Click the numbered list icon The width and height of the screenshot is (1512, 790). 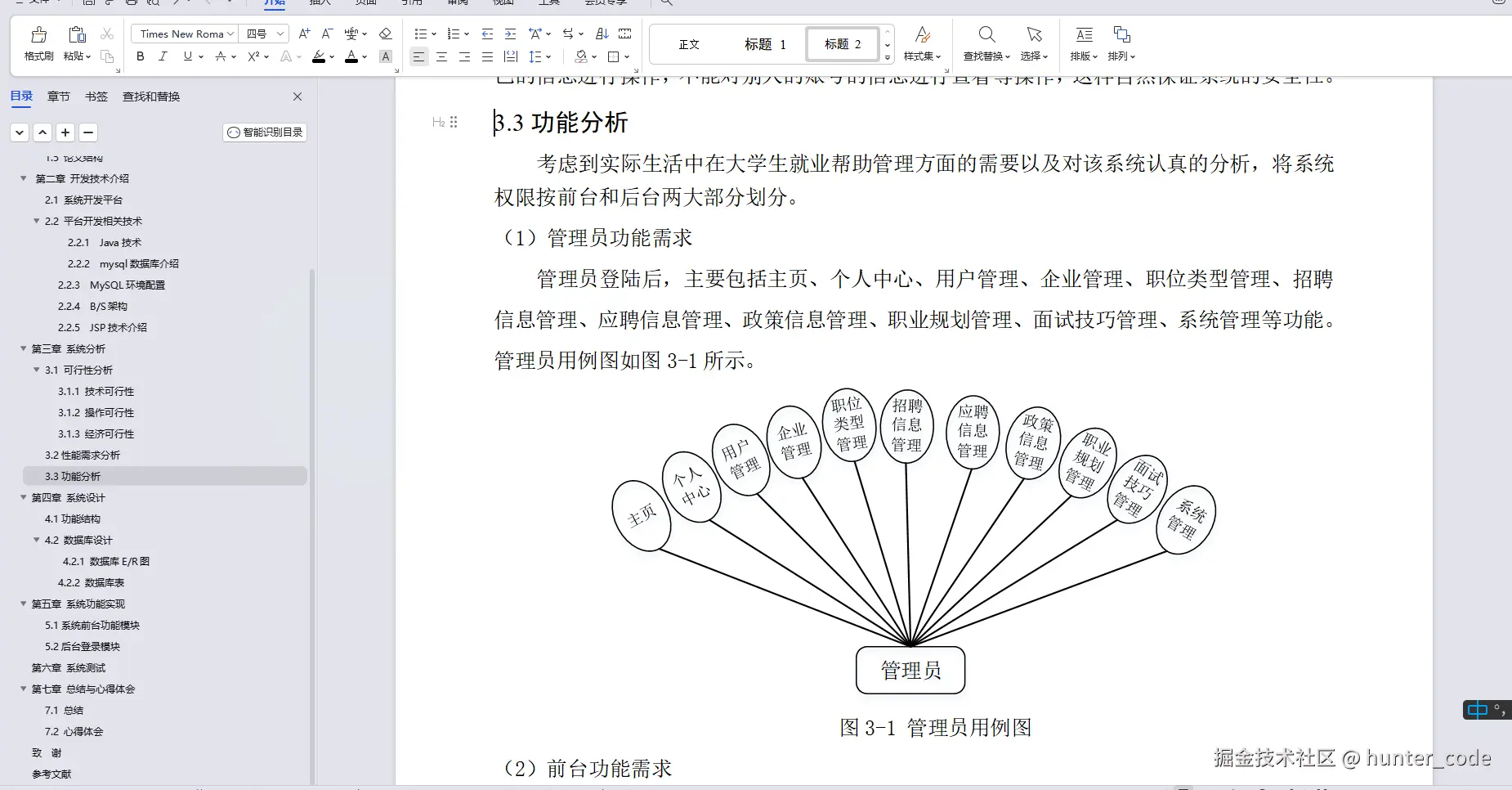pos(453,34)
